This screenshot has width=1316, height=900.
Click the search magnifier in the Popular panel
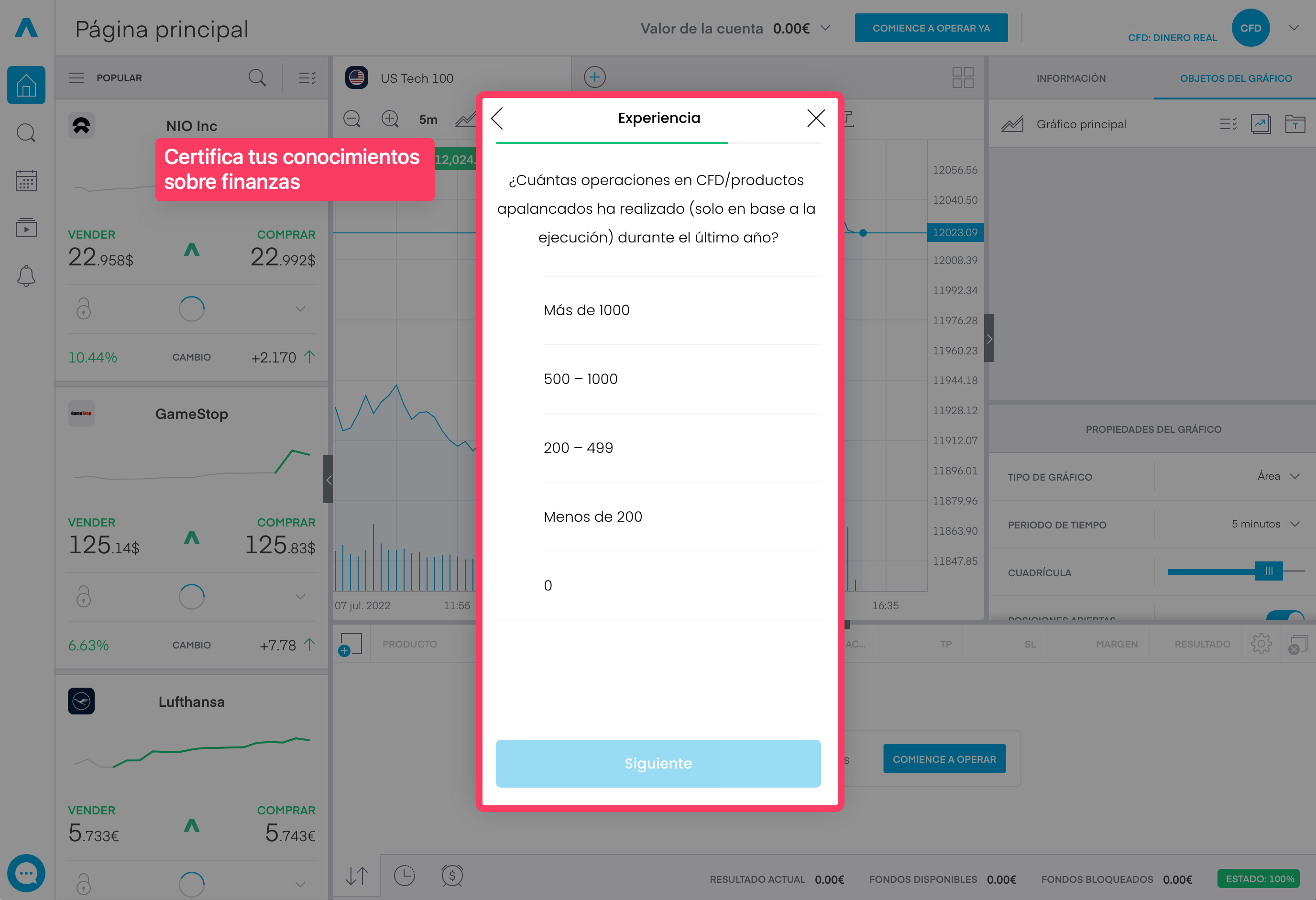coord(257,77)
